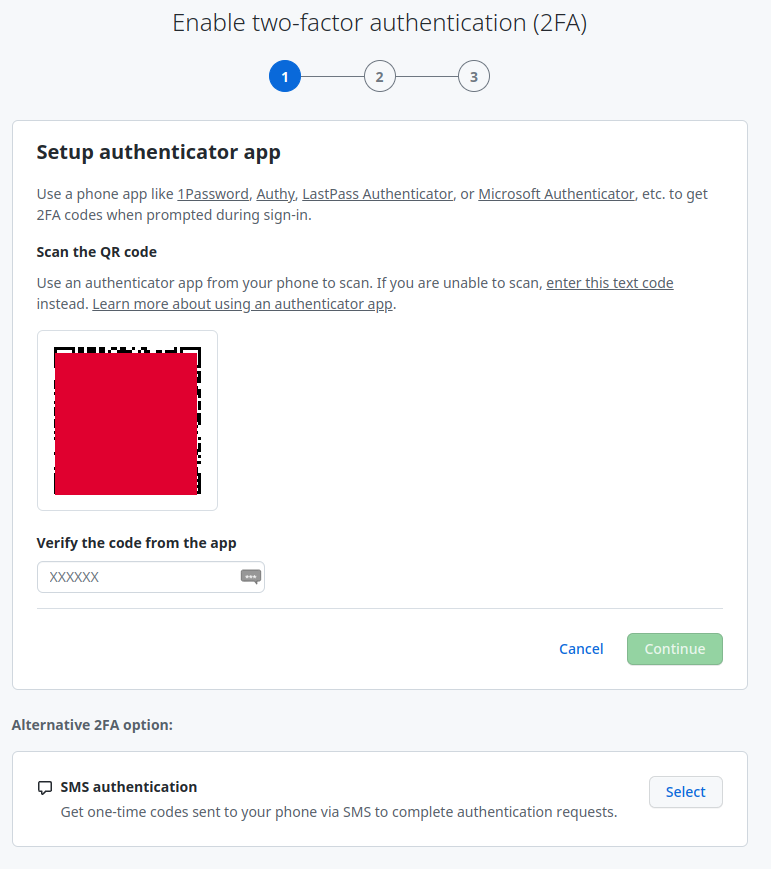Open the Authy link
The height and width of the screenshot is (869, 771).
[x=275, y=193]
